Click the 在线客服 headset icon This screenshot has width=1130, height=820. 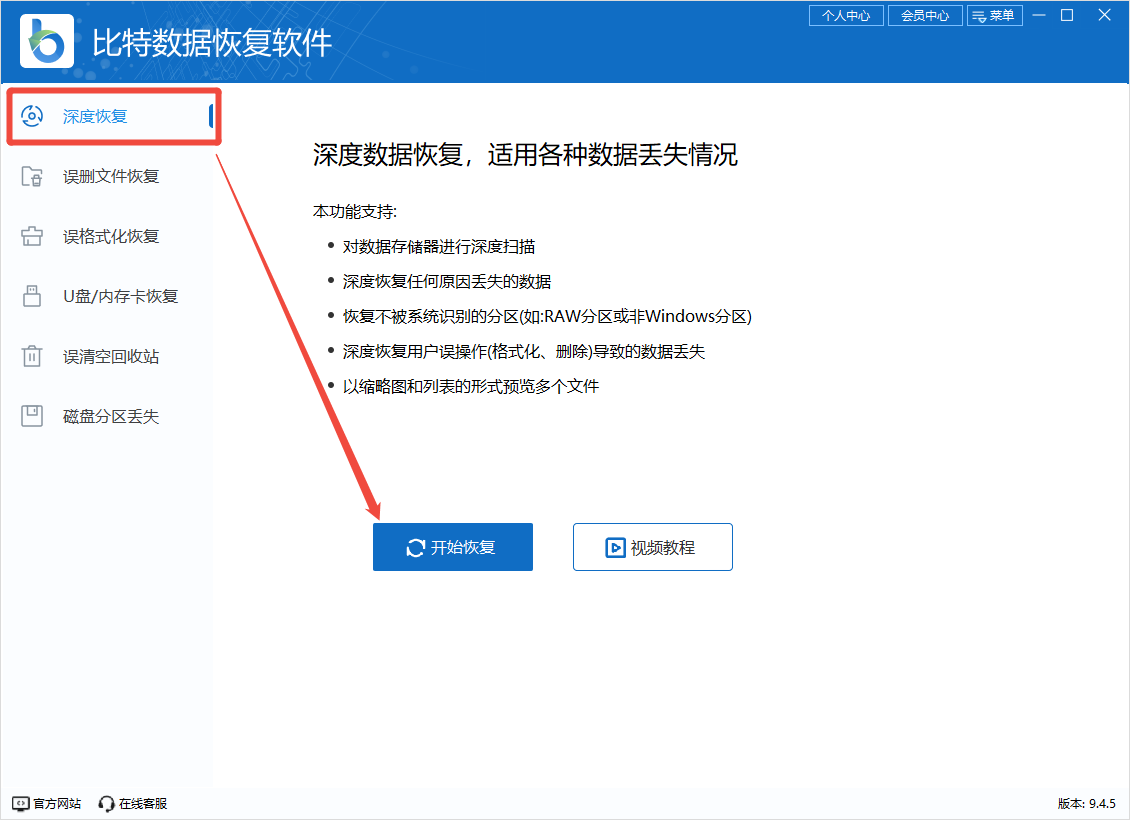[x=106, y=803]
